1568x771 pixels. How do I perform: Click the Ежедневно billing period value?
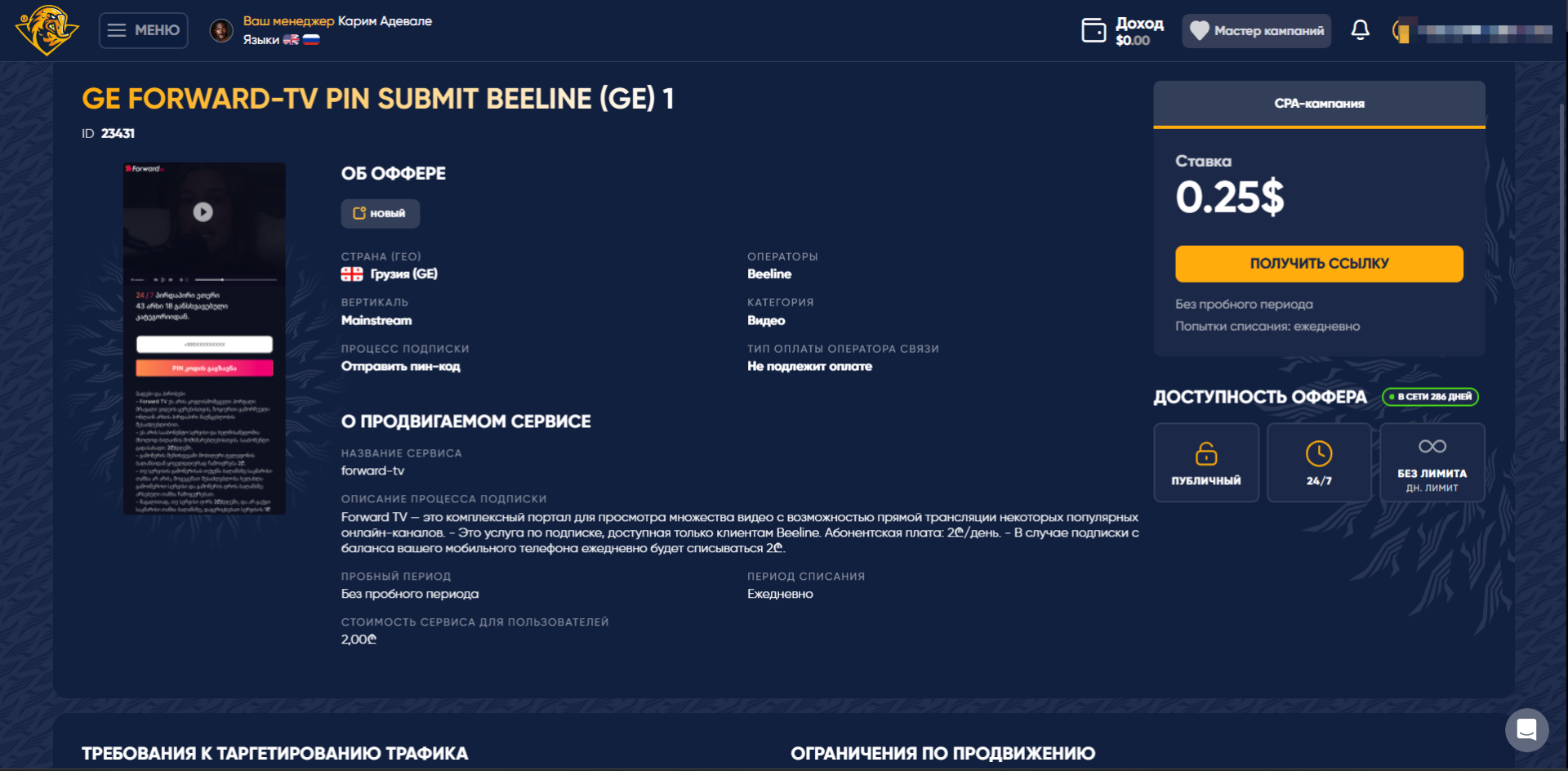click(780, 594)
